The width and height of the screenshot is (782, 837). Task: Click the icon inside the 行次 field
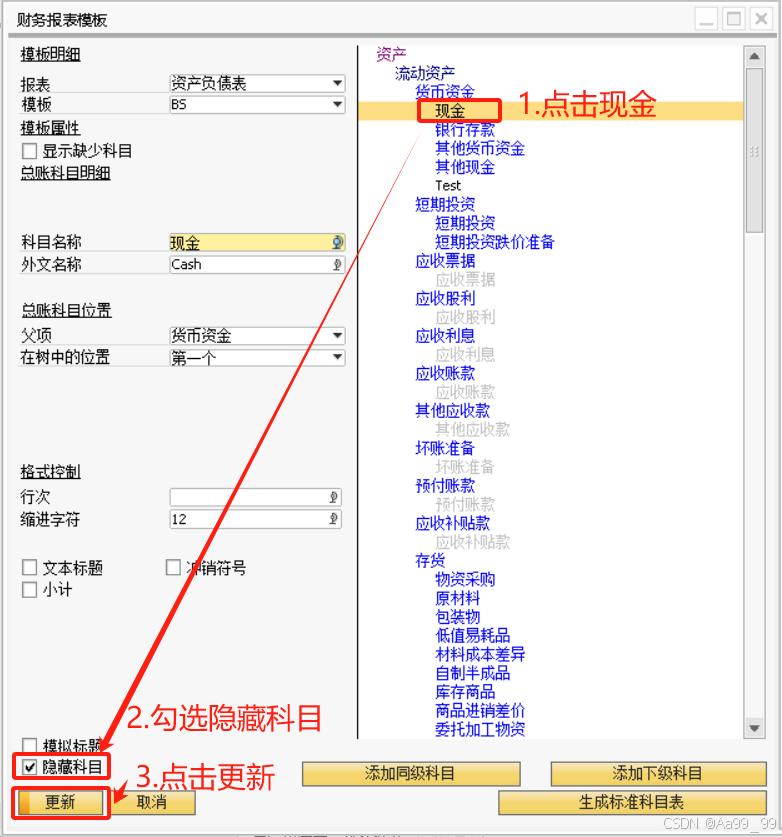(334, 498)
